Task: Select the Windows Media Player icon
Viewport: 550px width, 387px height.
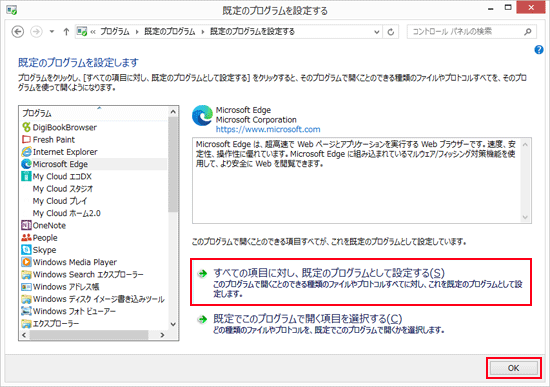Action: (26, 262)
